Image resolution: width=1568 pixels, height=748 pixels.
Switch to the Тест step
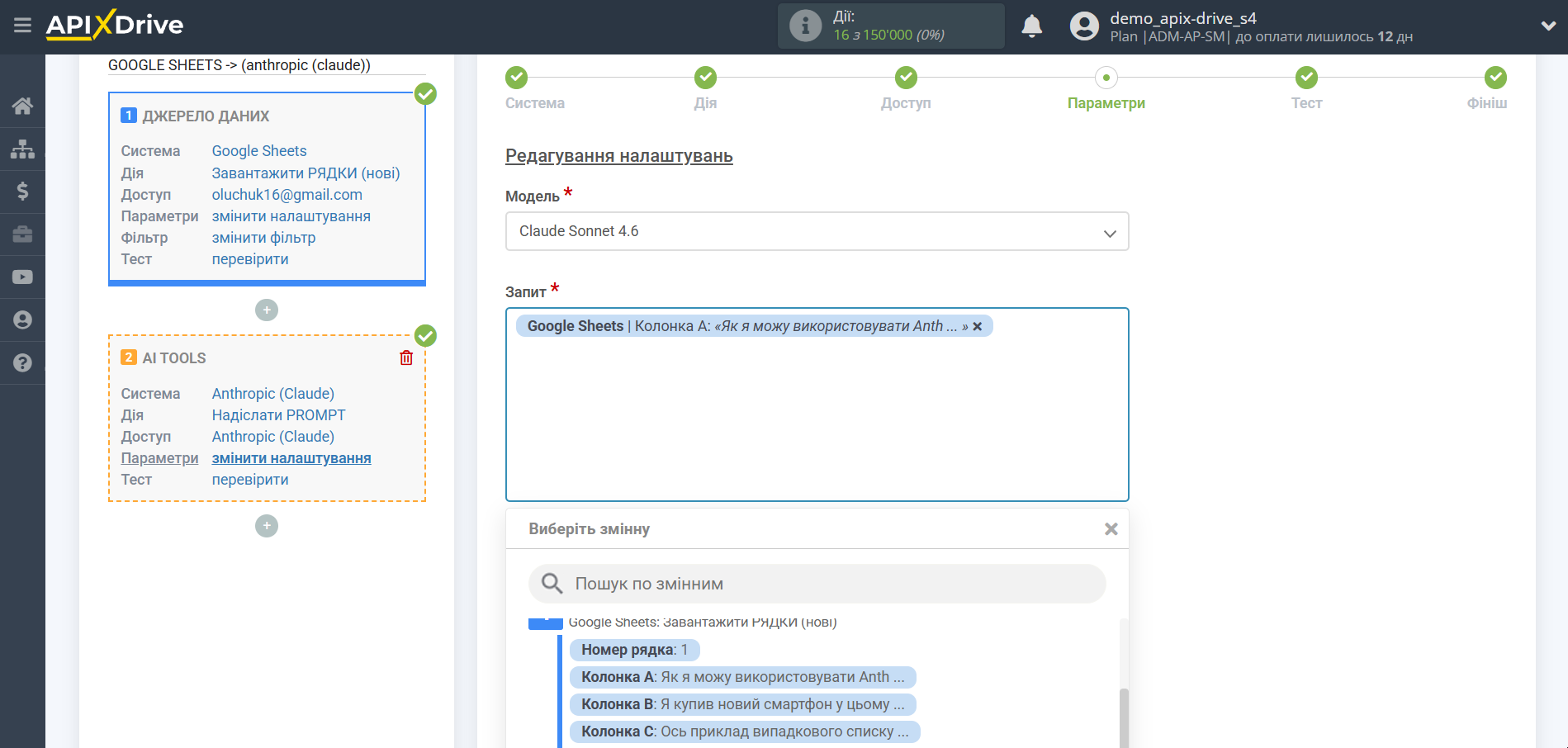1305,78
